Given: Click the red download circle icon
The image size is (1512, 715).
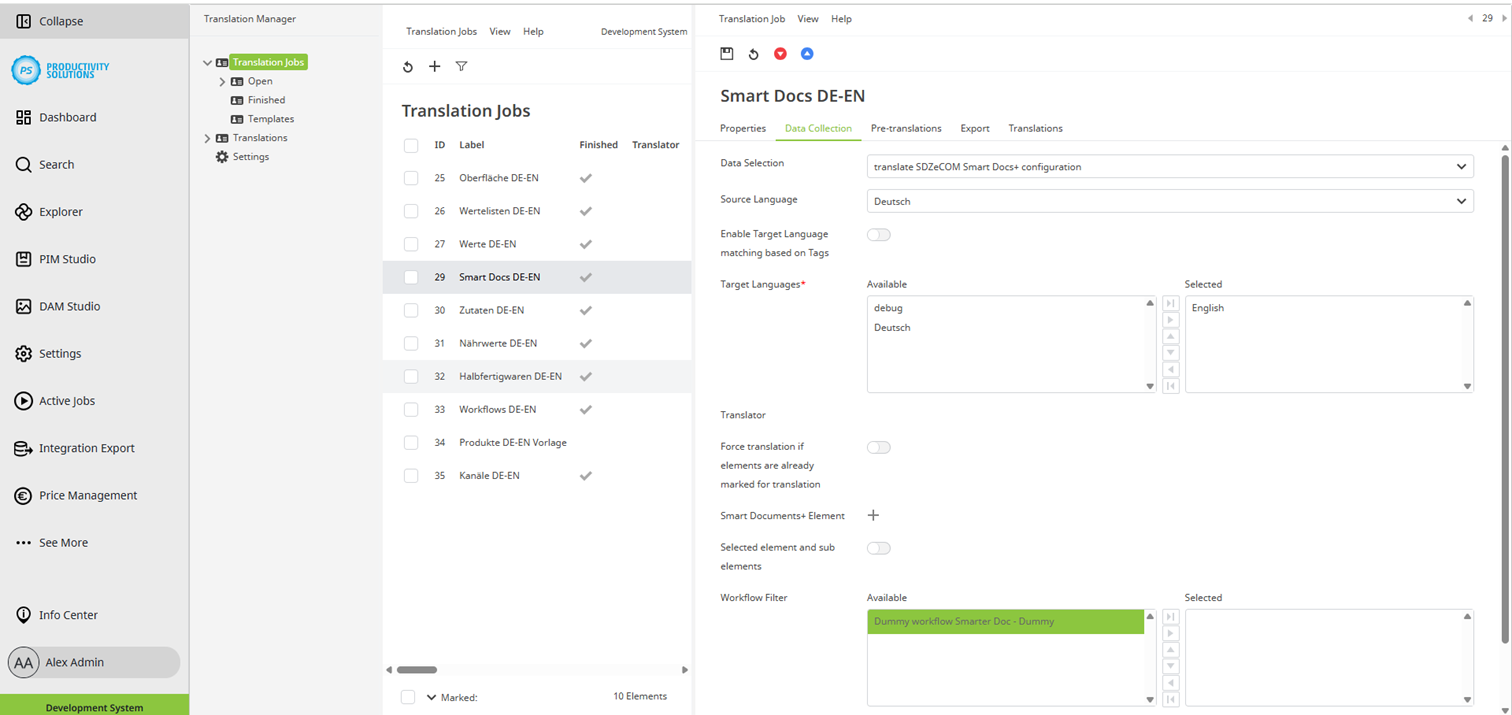Looking at the screenshot, I should (x=780, y=53).
